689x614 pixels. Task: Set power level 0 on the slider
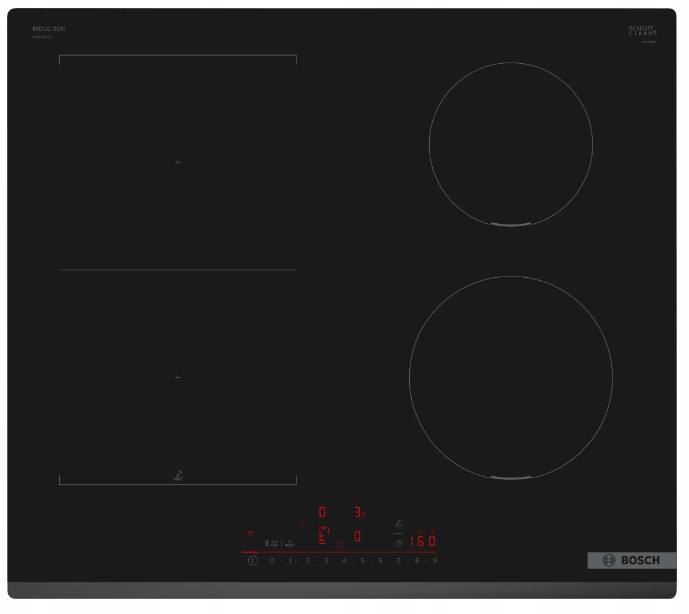272,560
